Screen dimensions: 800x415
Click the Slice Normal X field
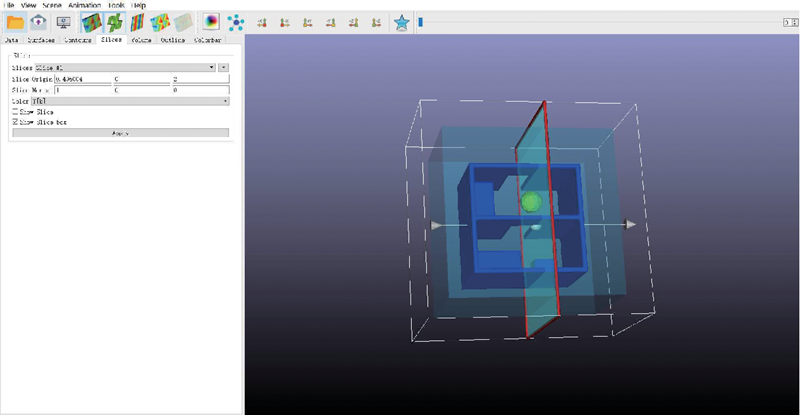tap(83, 90)
